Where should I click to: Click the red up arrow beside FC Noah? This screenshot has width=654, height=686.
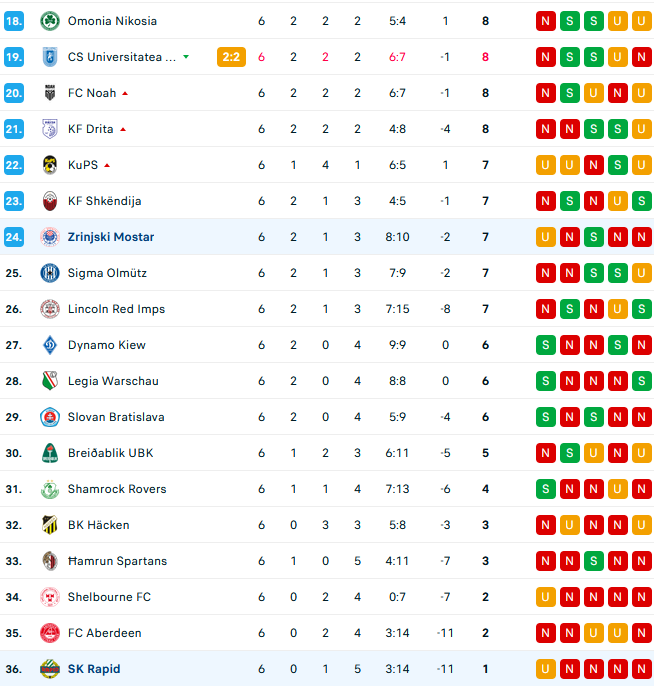tap(125, 93)
